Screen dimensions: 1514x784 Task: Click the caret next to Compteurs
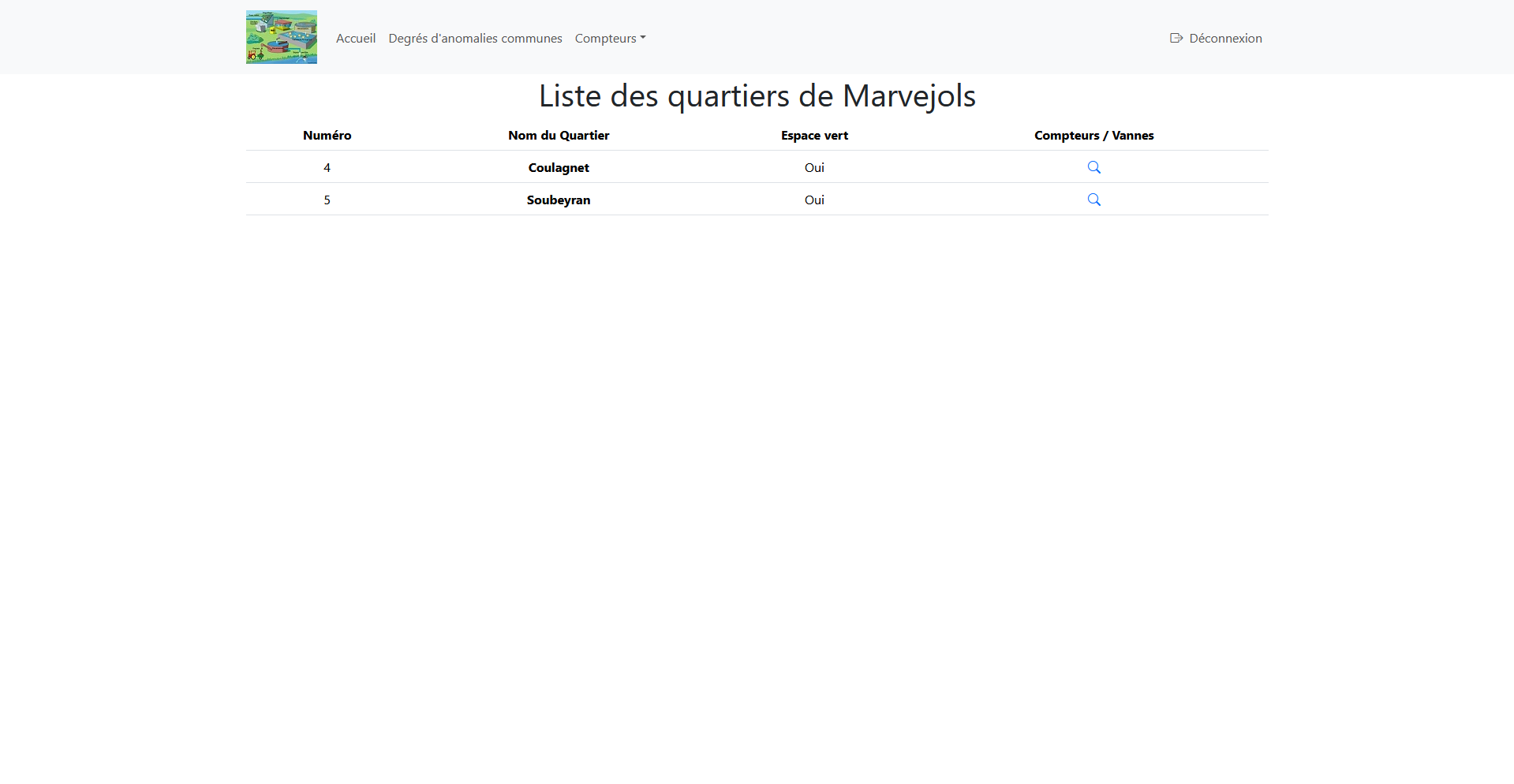(x=643, y=38)
